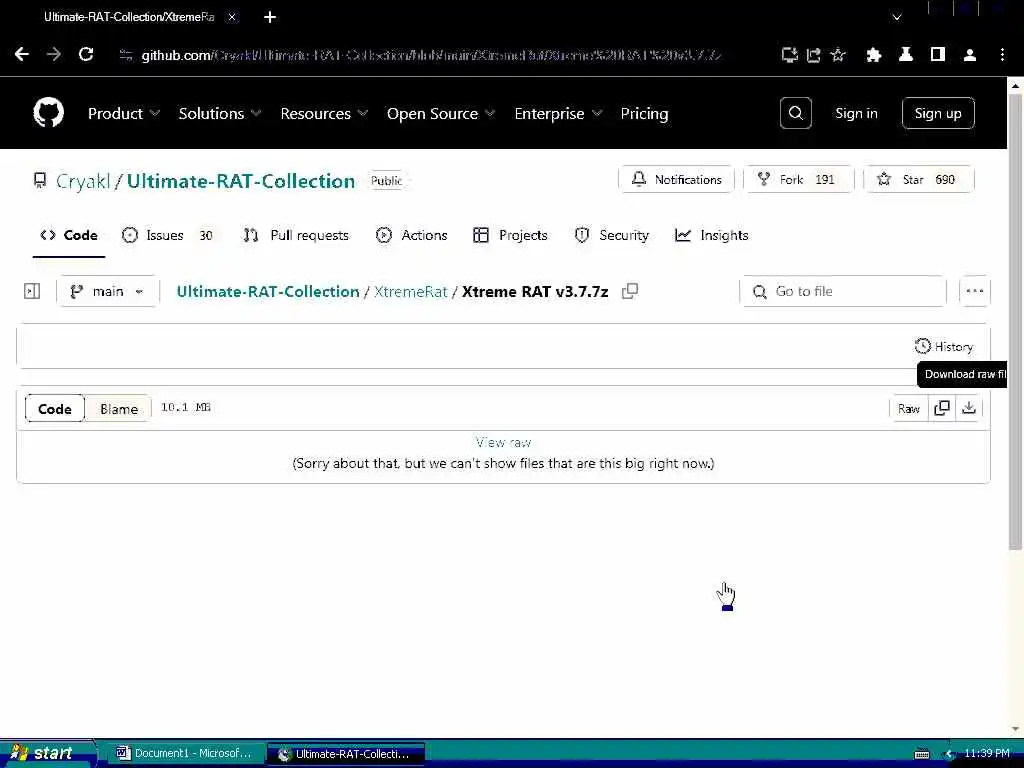Click the Sign up button

938,114
